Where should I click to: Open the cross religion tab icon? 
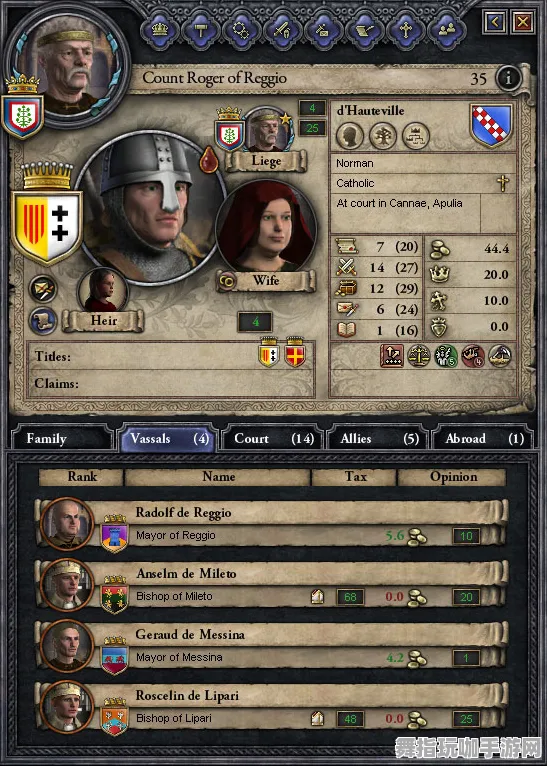(x=405, y=30)
